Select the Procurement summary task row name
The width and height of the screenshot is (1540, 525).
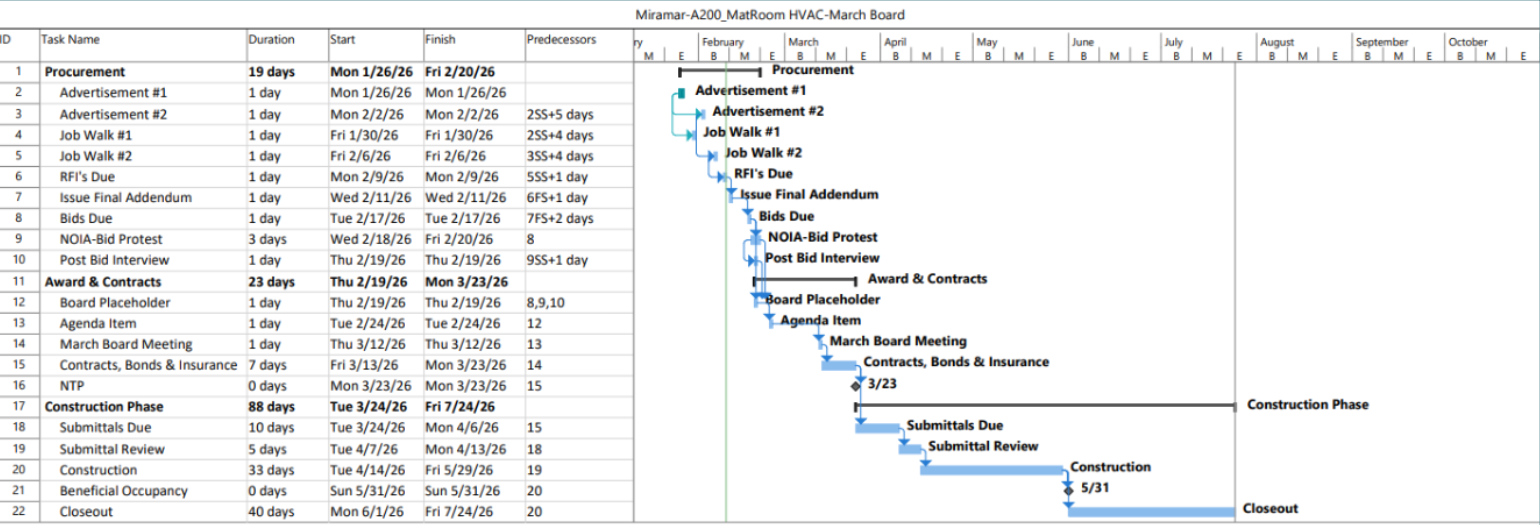coord(85,72)
